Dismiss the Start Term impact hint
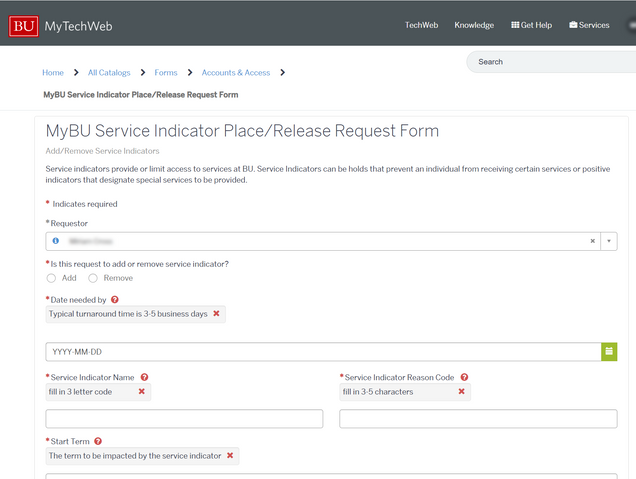The image size is (636, 479). pos(230,455)
